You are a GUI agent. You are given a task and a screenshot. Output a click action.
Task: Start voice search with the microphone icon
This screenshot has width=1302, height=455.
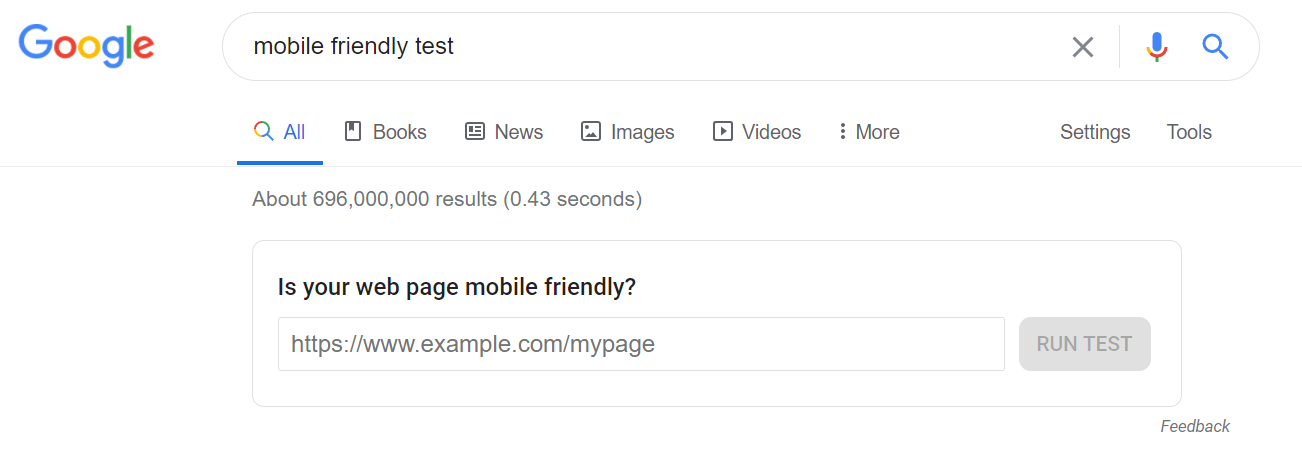point(1157,47)
